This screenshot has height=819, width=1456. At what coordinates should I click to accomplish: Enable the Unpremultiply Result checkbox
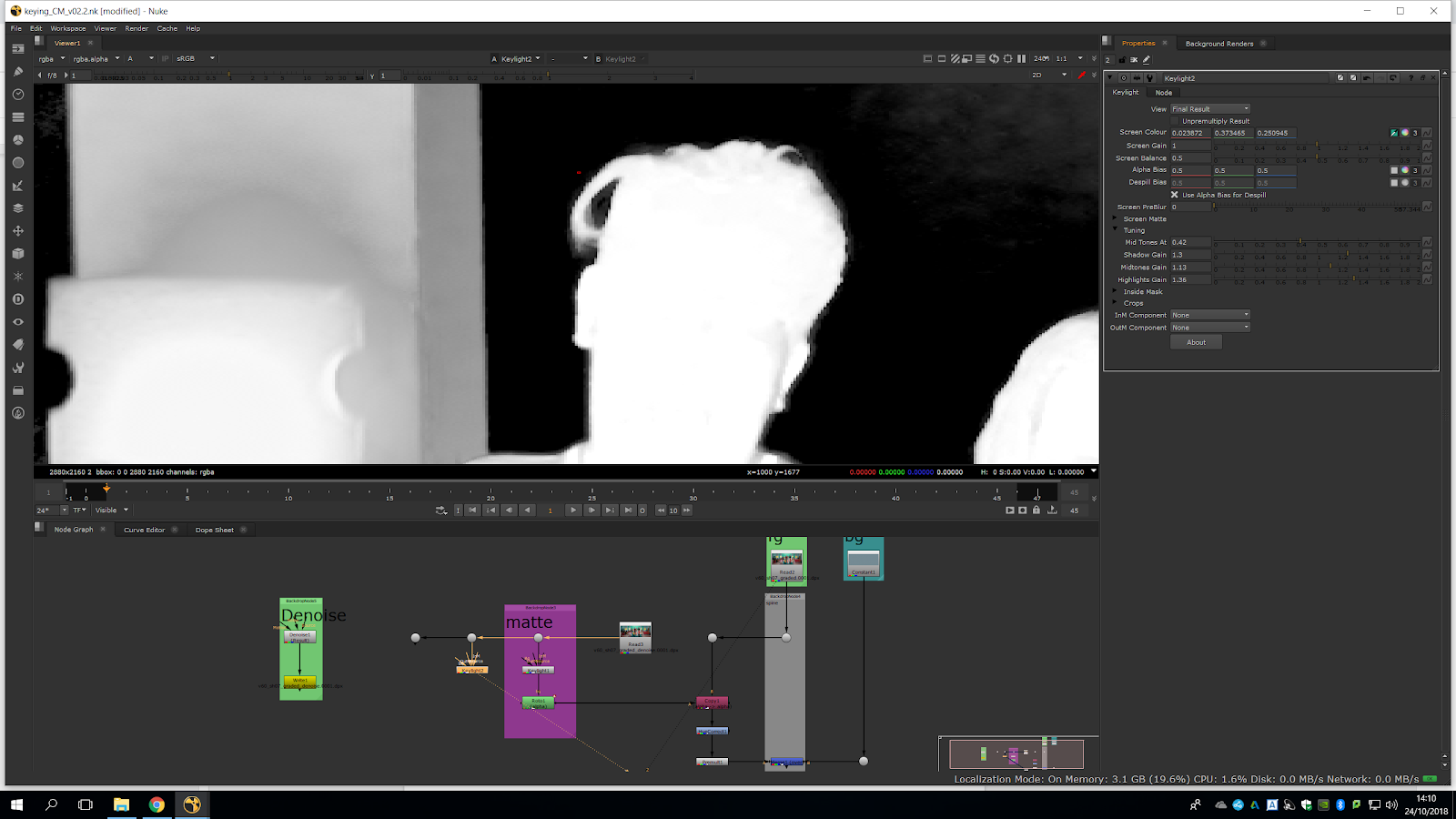click(1175, 121)
